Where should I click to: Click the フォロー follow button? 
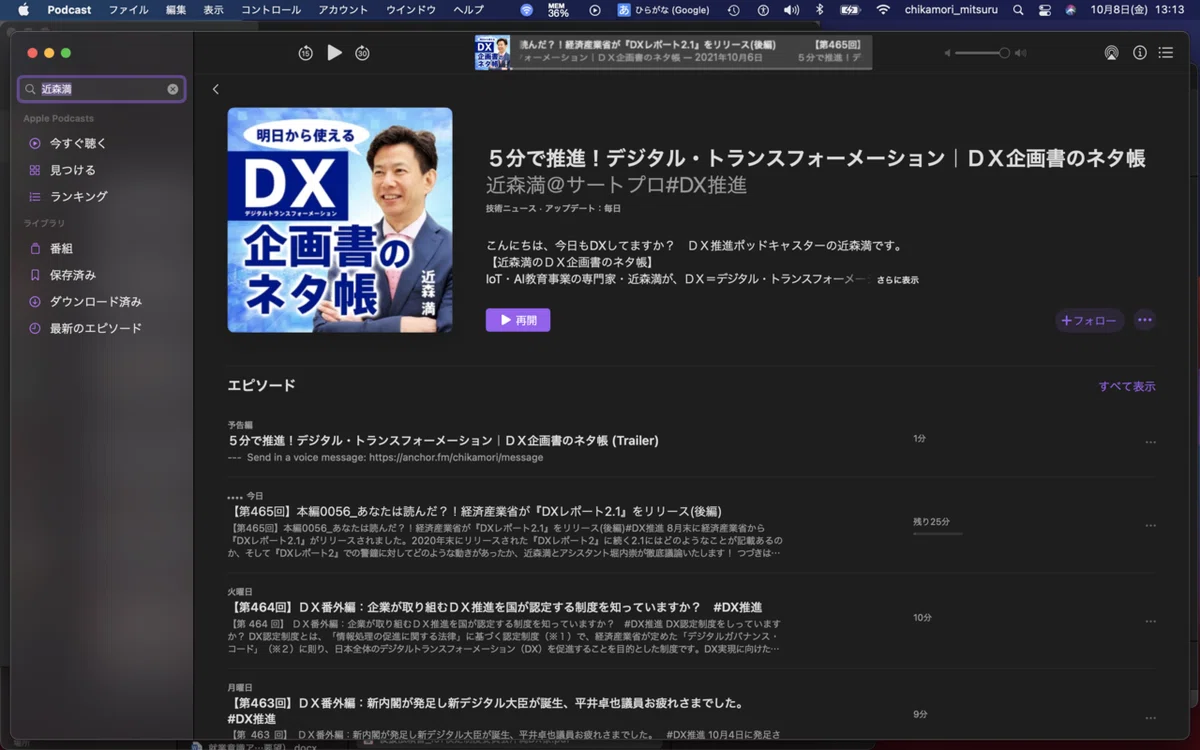tap(1089, 321)
